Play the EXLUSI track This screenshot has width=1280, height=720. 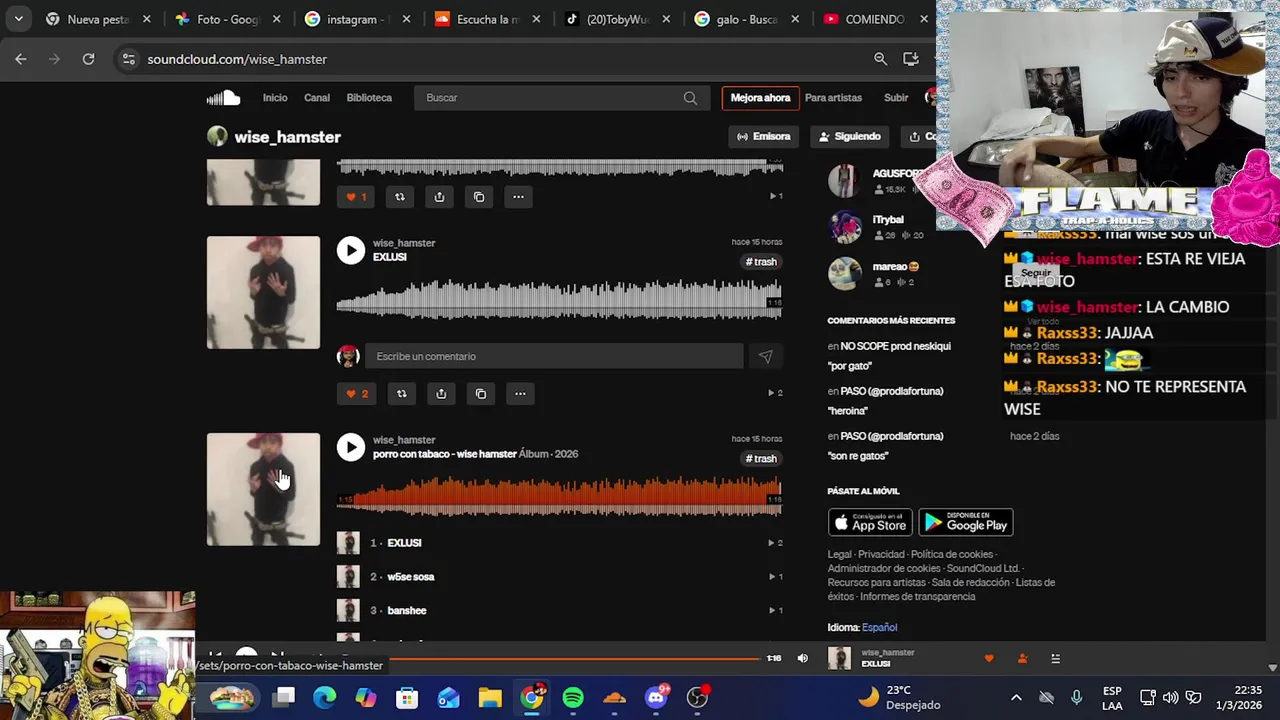[350, 250]
